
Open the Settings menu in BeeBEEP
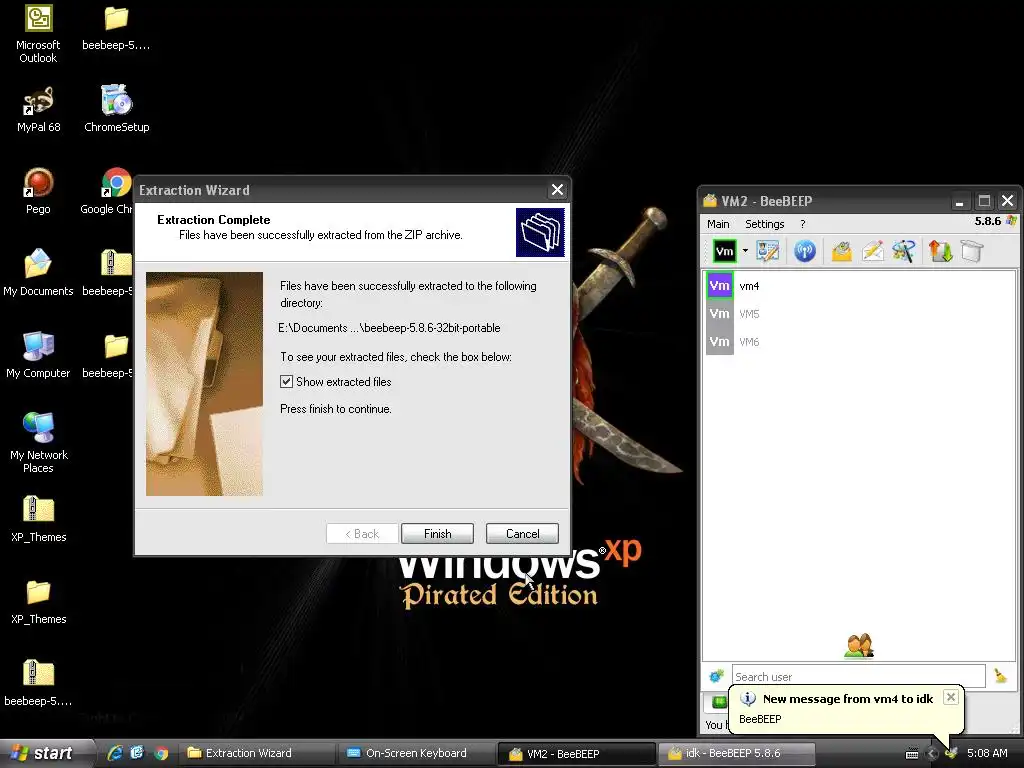[x=764, y=224]
